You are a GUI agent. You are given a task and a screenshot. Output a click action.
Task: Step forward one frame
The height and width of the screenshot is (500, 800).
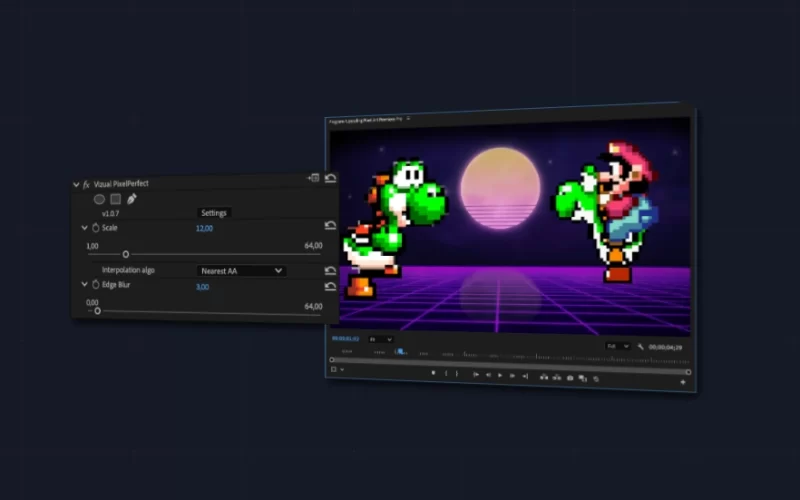tap(512, 376)
